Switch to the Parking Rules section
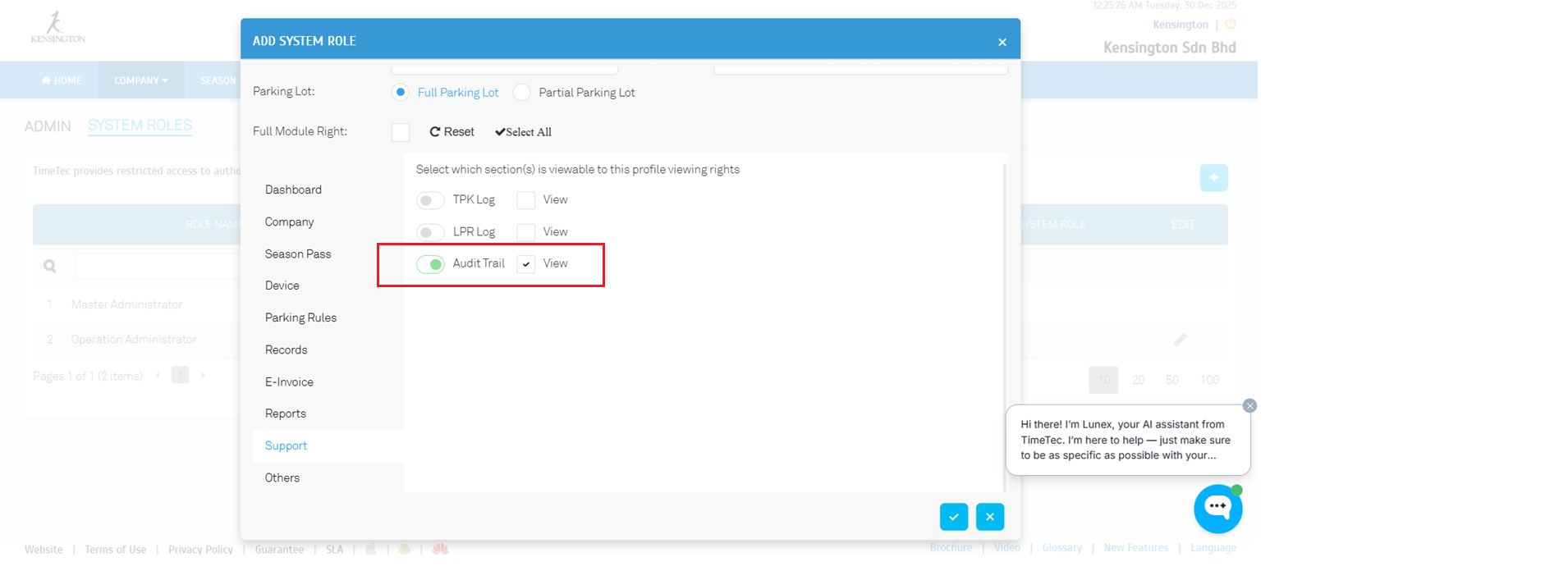The width and height of the screenshot is (1568, 571). [x=300, y=317]
